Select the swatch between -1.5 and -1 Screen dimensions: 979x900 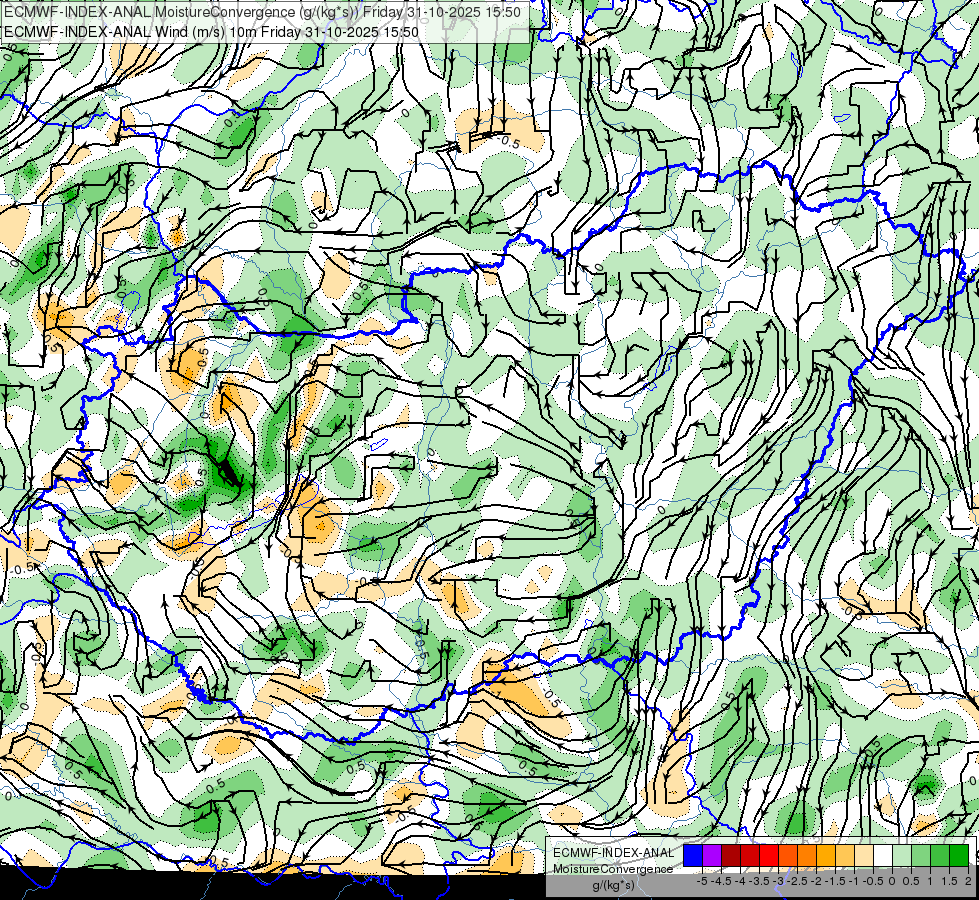point(845,855)
